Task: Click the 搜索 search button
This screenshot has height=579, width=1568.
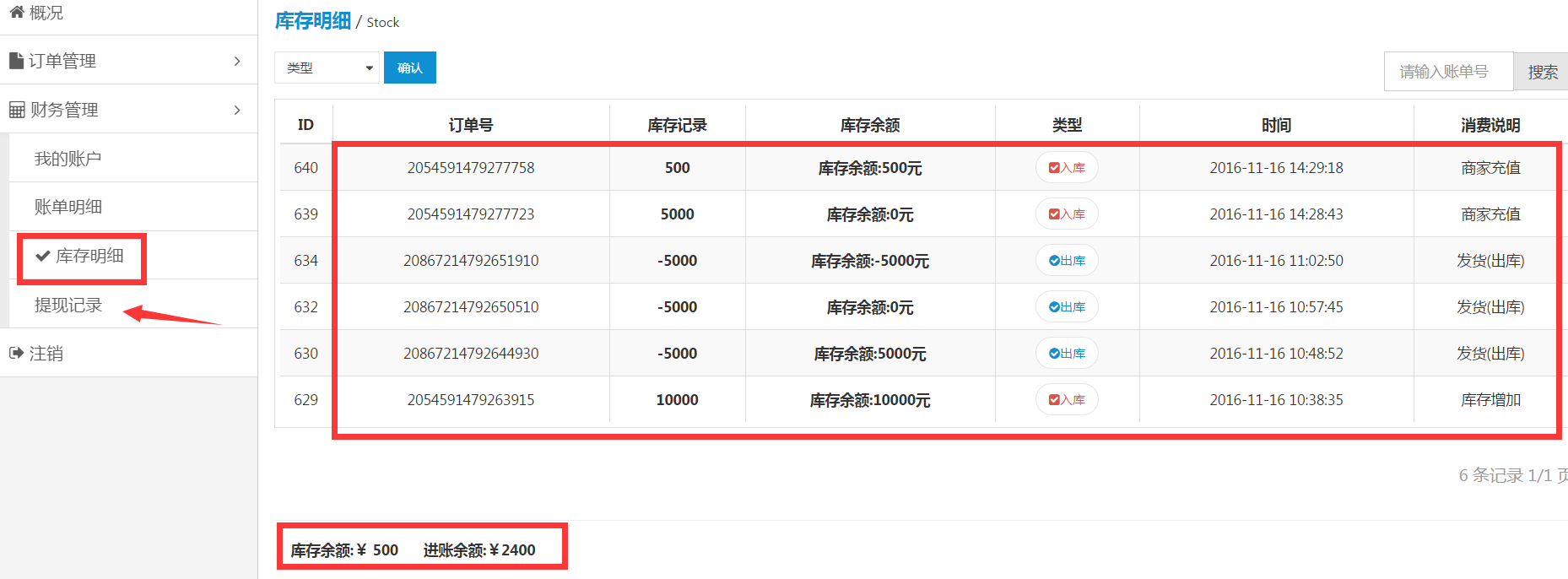Action: [1542, 72]
